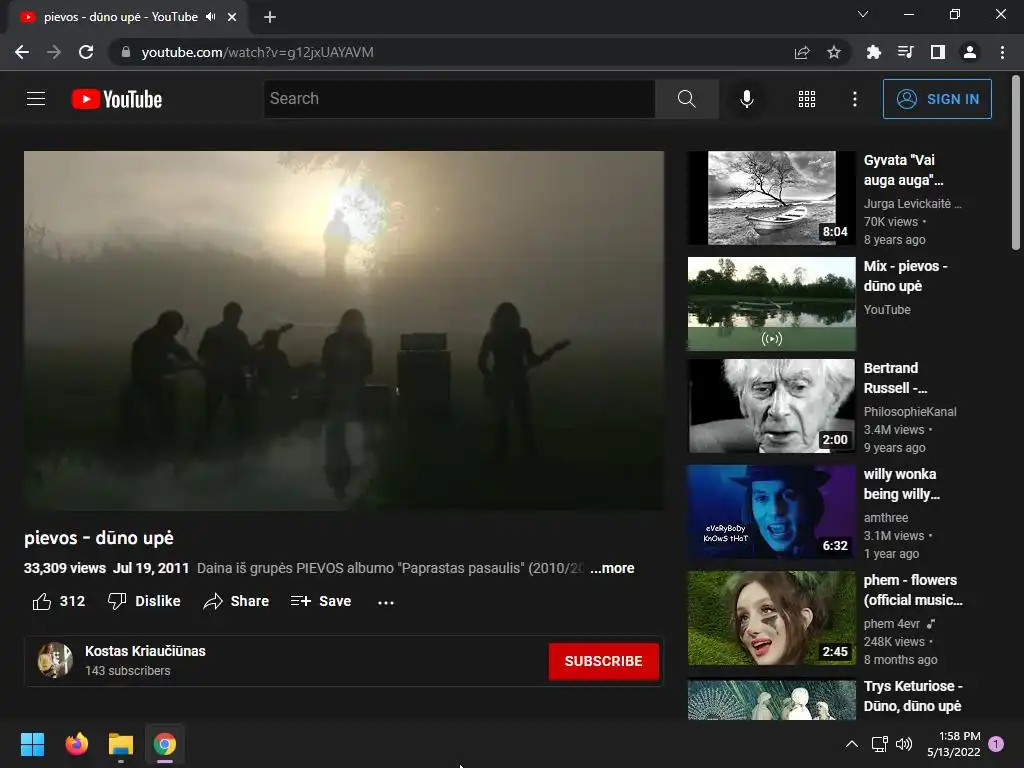Share the video
Screen dimensions: 1024x768
click(236, 601)
